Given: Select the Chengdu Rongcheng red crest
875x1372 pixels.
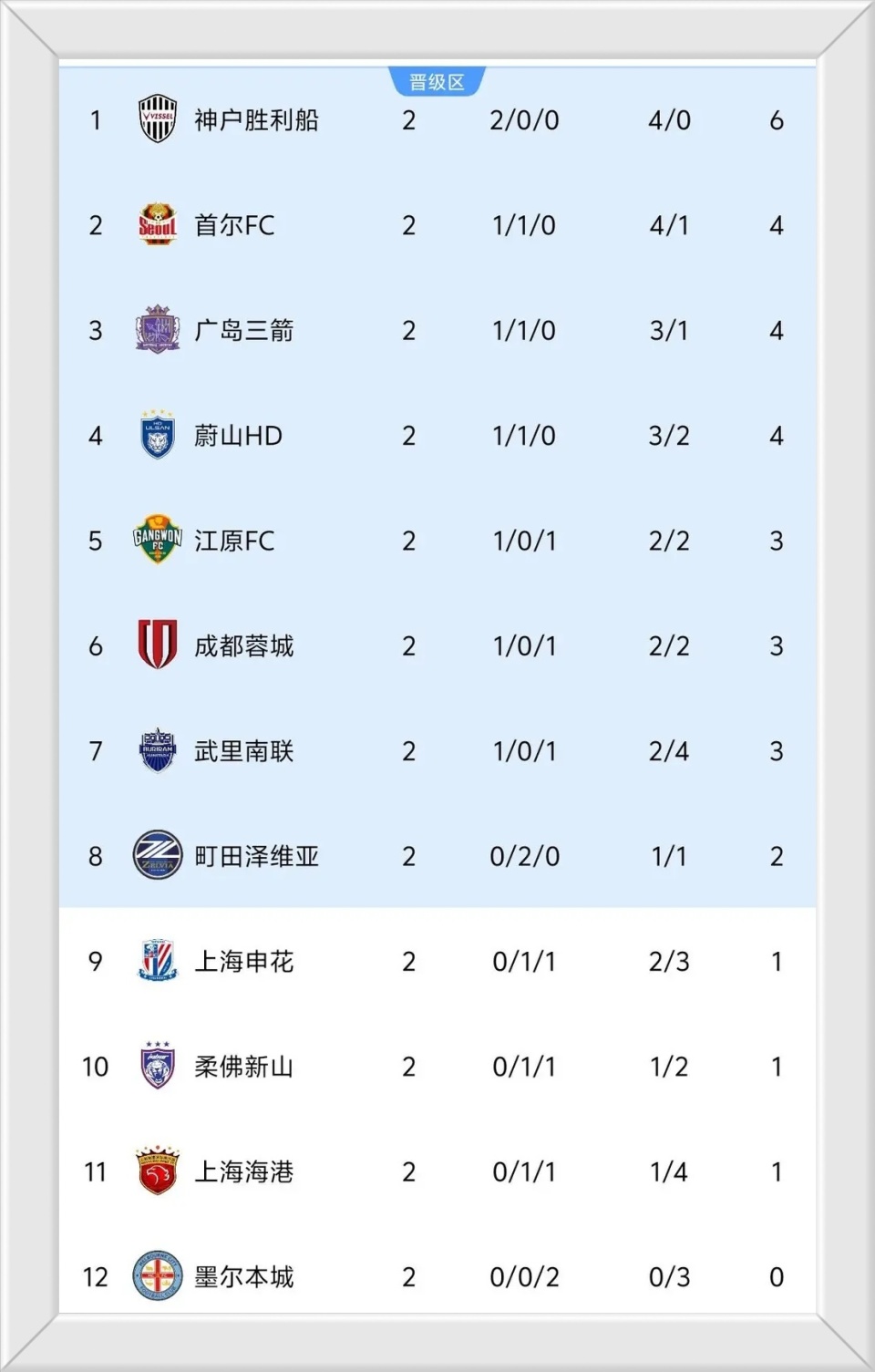Looking at the screenshot, I should (x=157, y=645).
